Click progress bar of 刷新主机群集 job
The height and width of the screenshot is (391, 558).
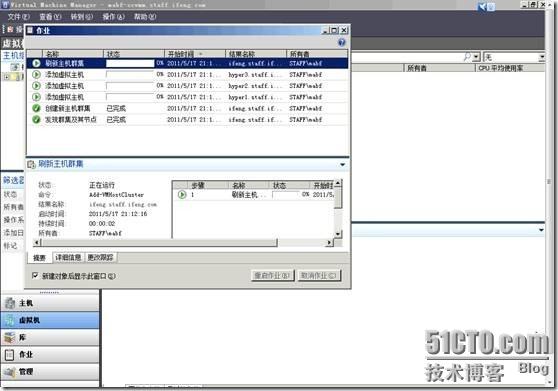(130, 63)
